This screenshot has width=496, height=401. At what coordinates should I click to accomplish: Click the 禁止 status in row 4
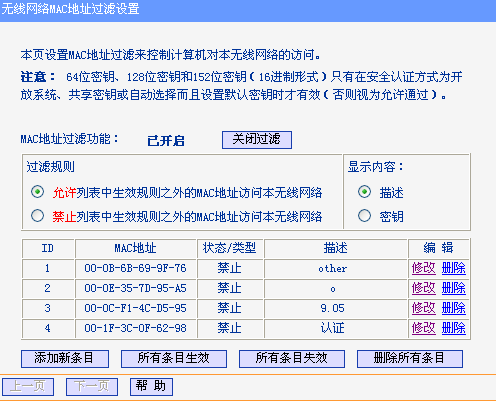click(229, 328)
